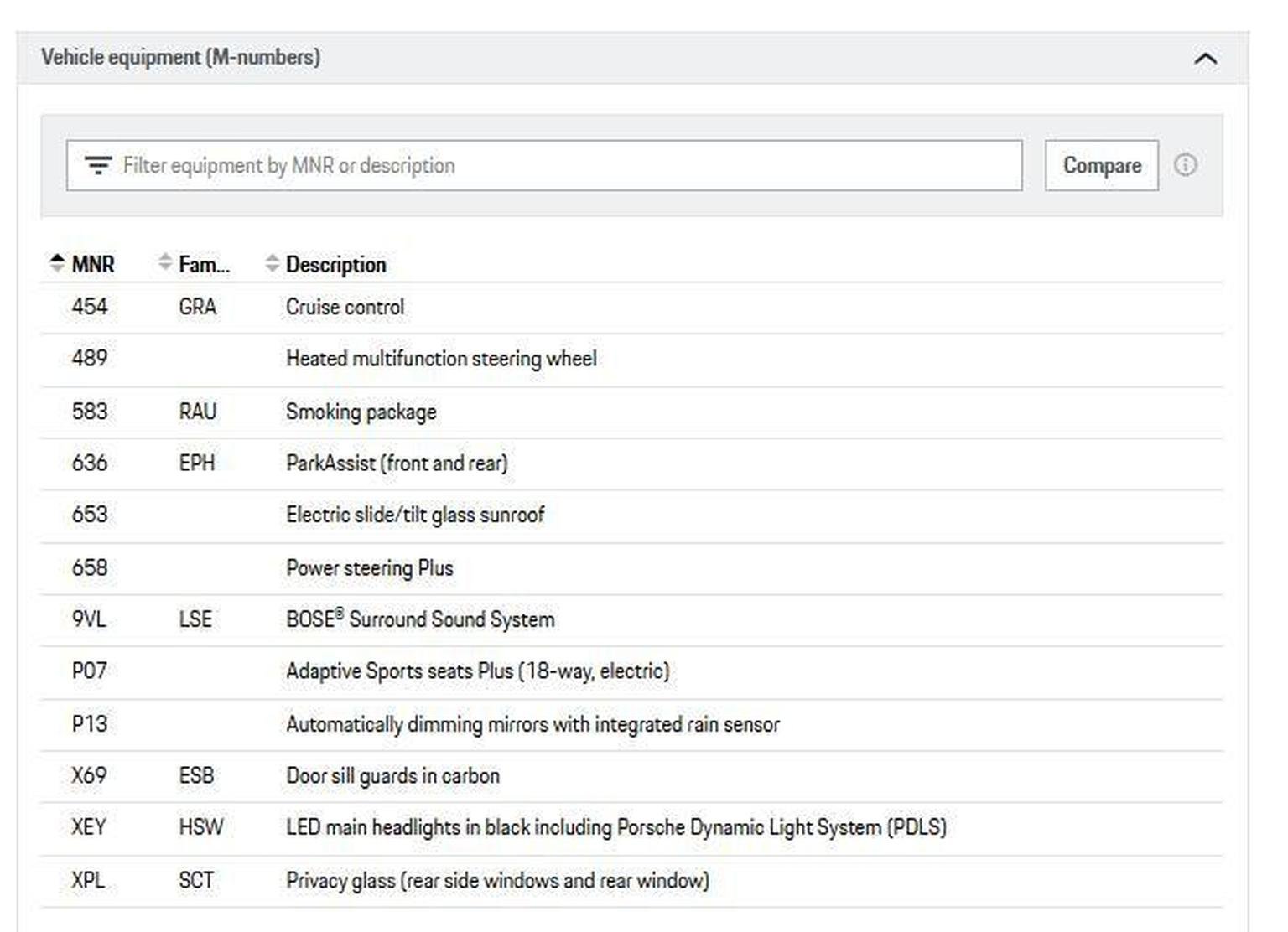Image resolution: width=1288 pixels, height=932 pixels.
Task: Click the Compare button
Action: [1102, 166]
